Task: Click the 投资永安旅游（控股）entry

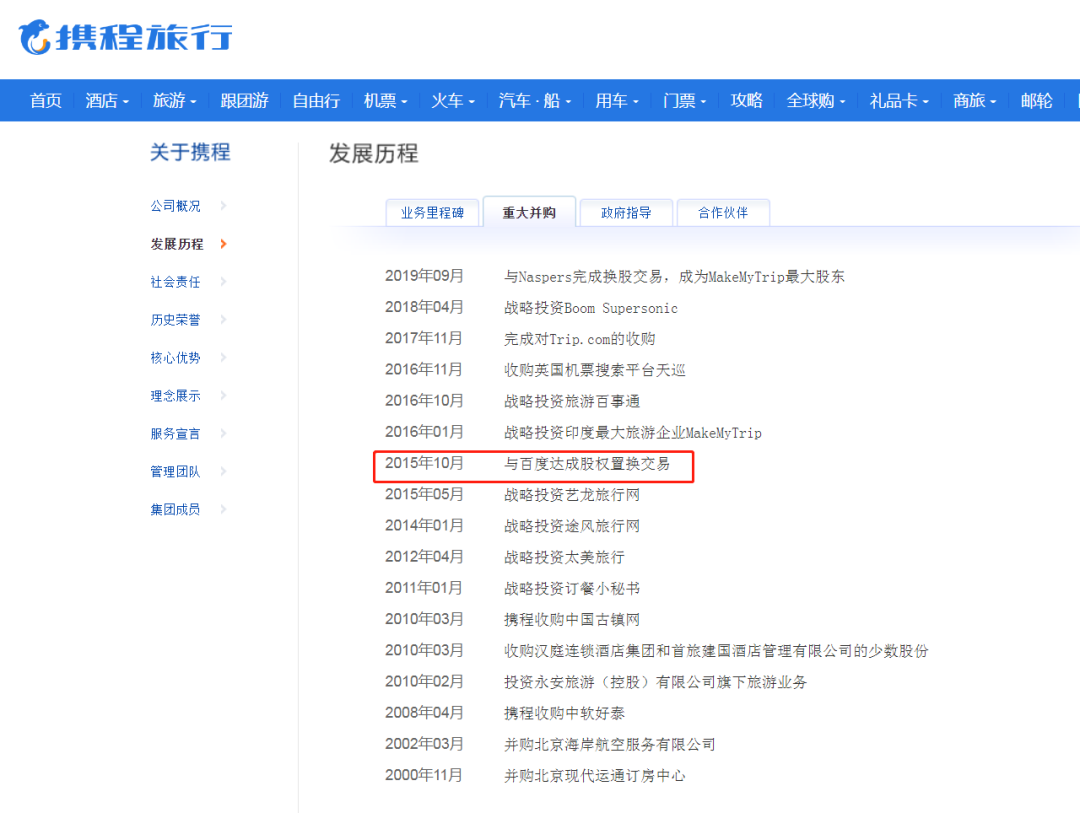Action: click(655, 682)
